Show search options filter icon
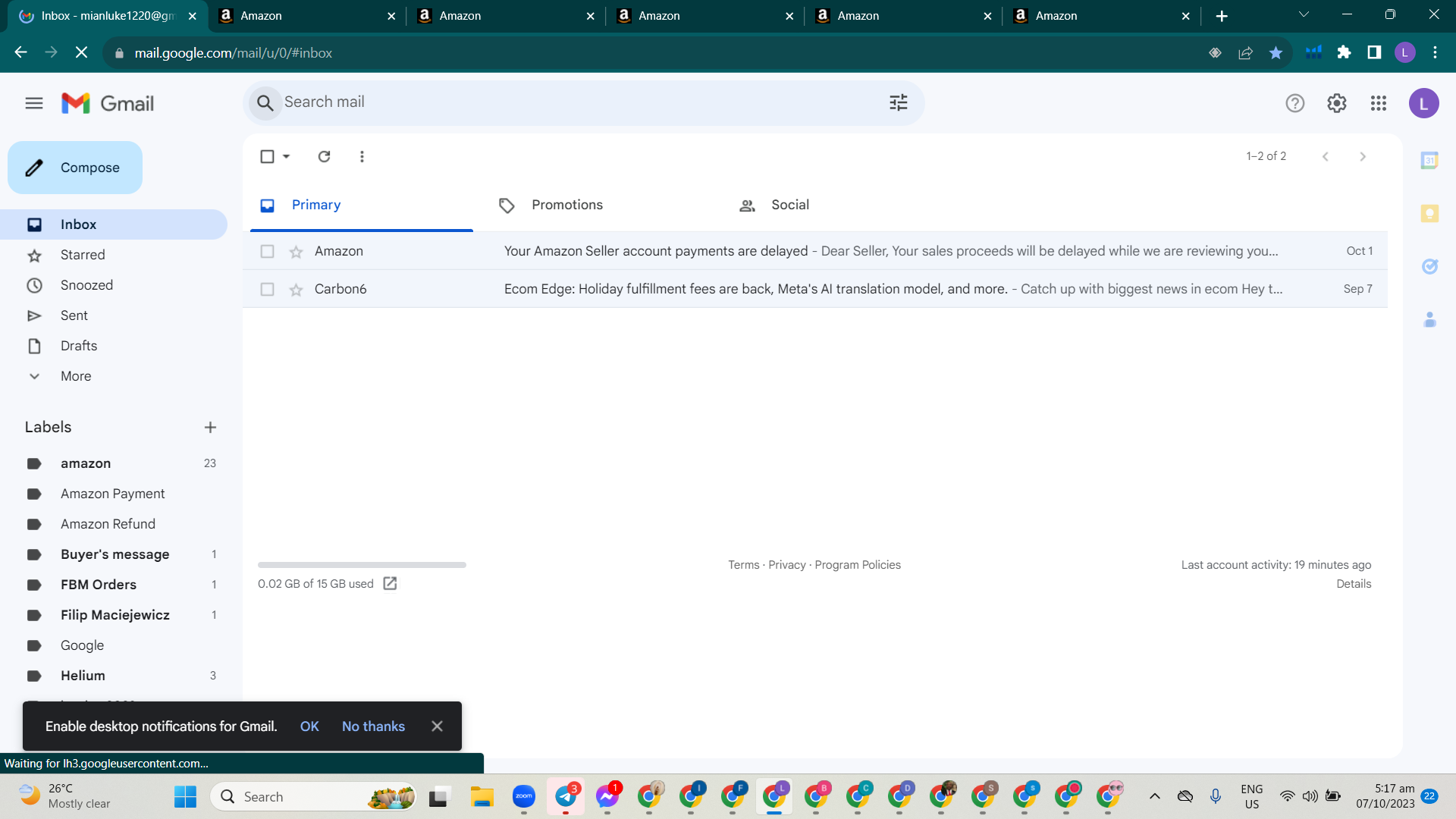 899,102
